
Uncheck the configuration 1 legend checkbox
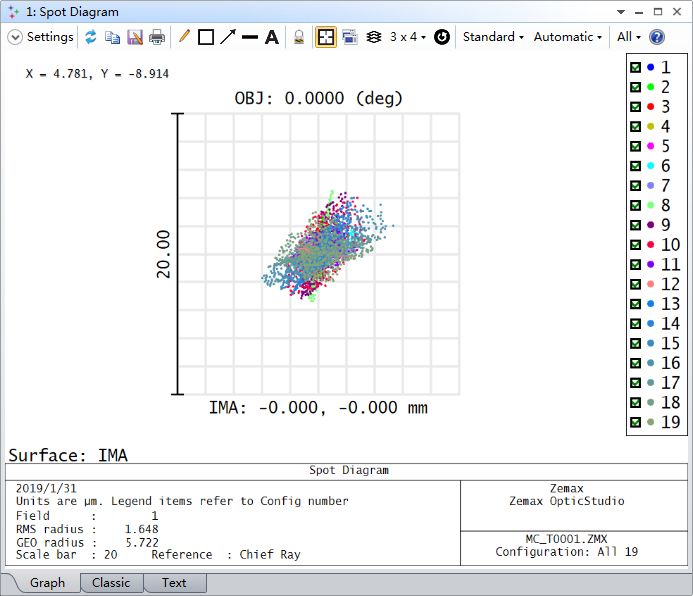click(635, 68)
